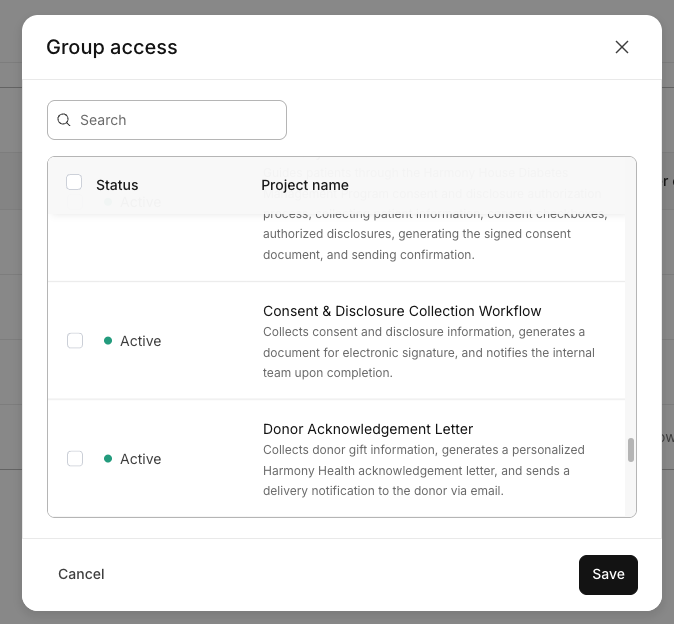
Task: Click the Group access dialog title
Action: click(112, 47)
